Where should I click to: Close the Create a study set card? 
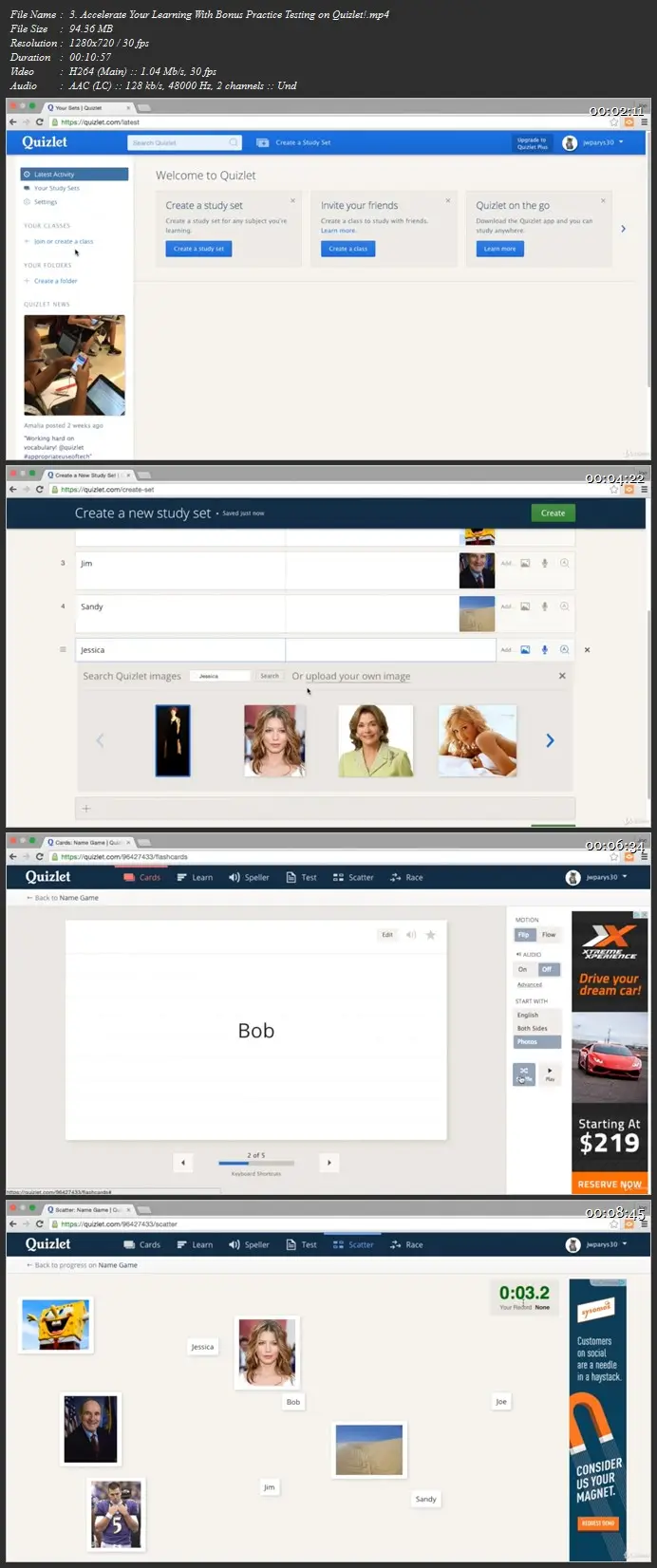coord(292,200)
